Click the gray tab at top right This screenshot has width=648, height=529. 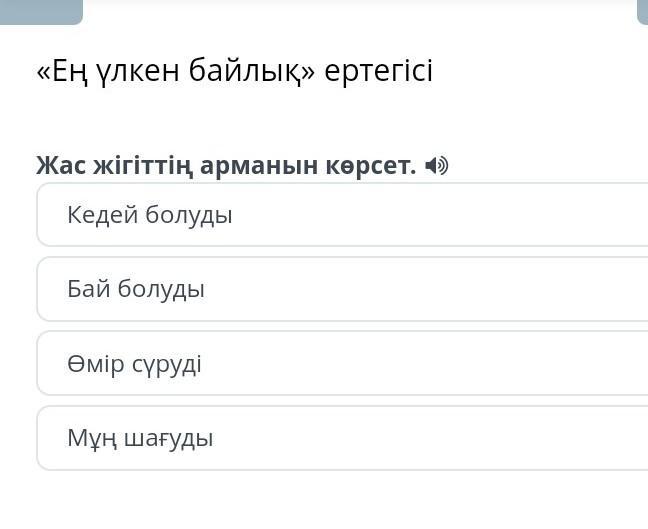point(642,11)
